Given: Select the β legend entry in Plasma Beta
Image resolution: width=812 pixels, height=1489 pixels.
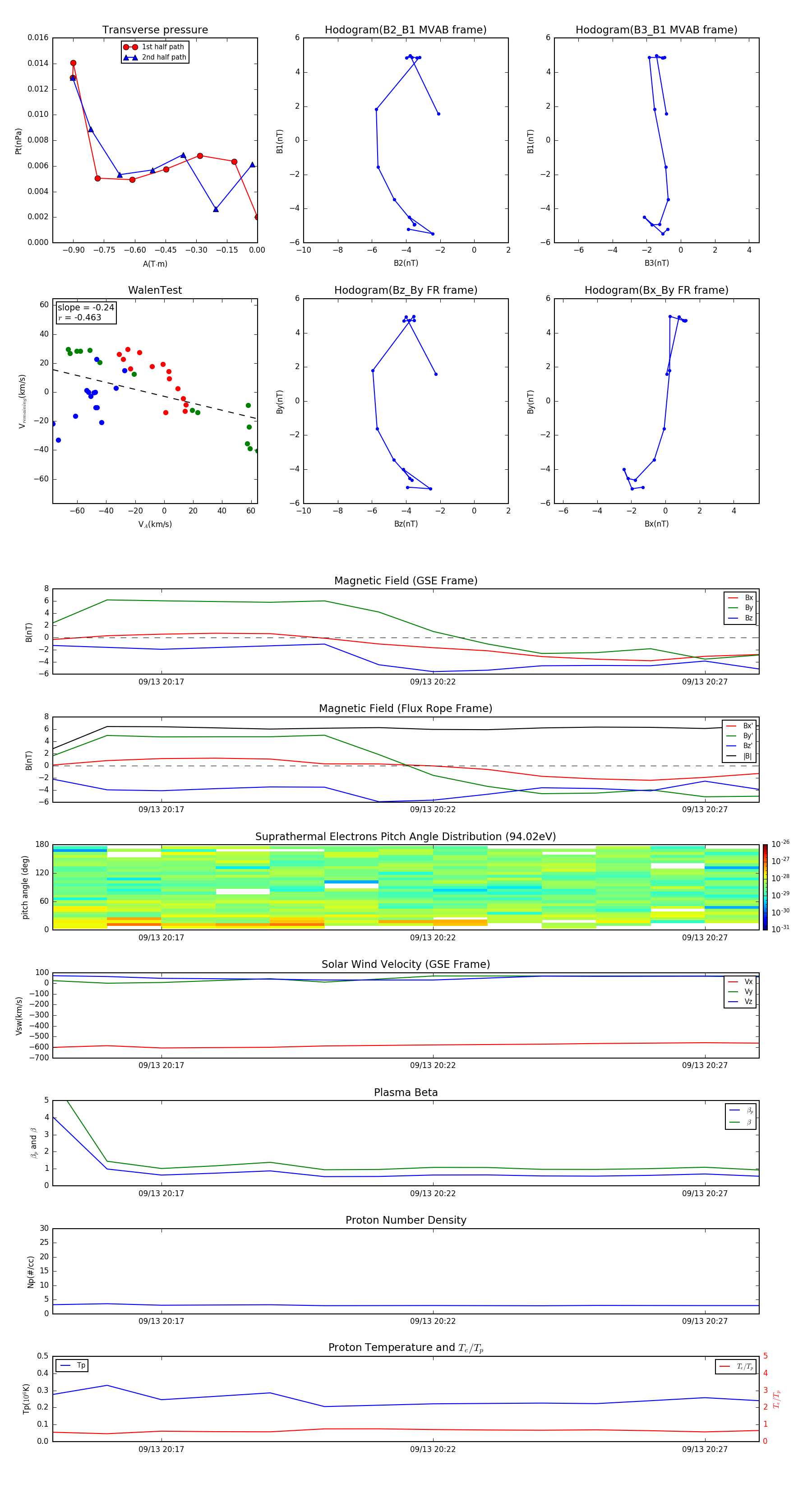Looking at the screenshot, I should point(741,1122).
